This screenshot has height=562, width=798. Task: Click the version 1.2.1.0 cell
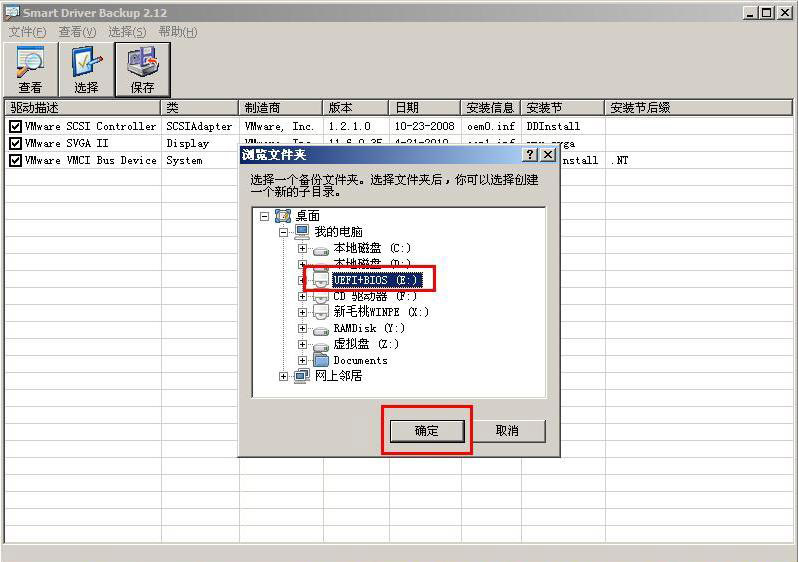(x=350, y=126)
